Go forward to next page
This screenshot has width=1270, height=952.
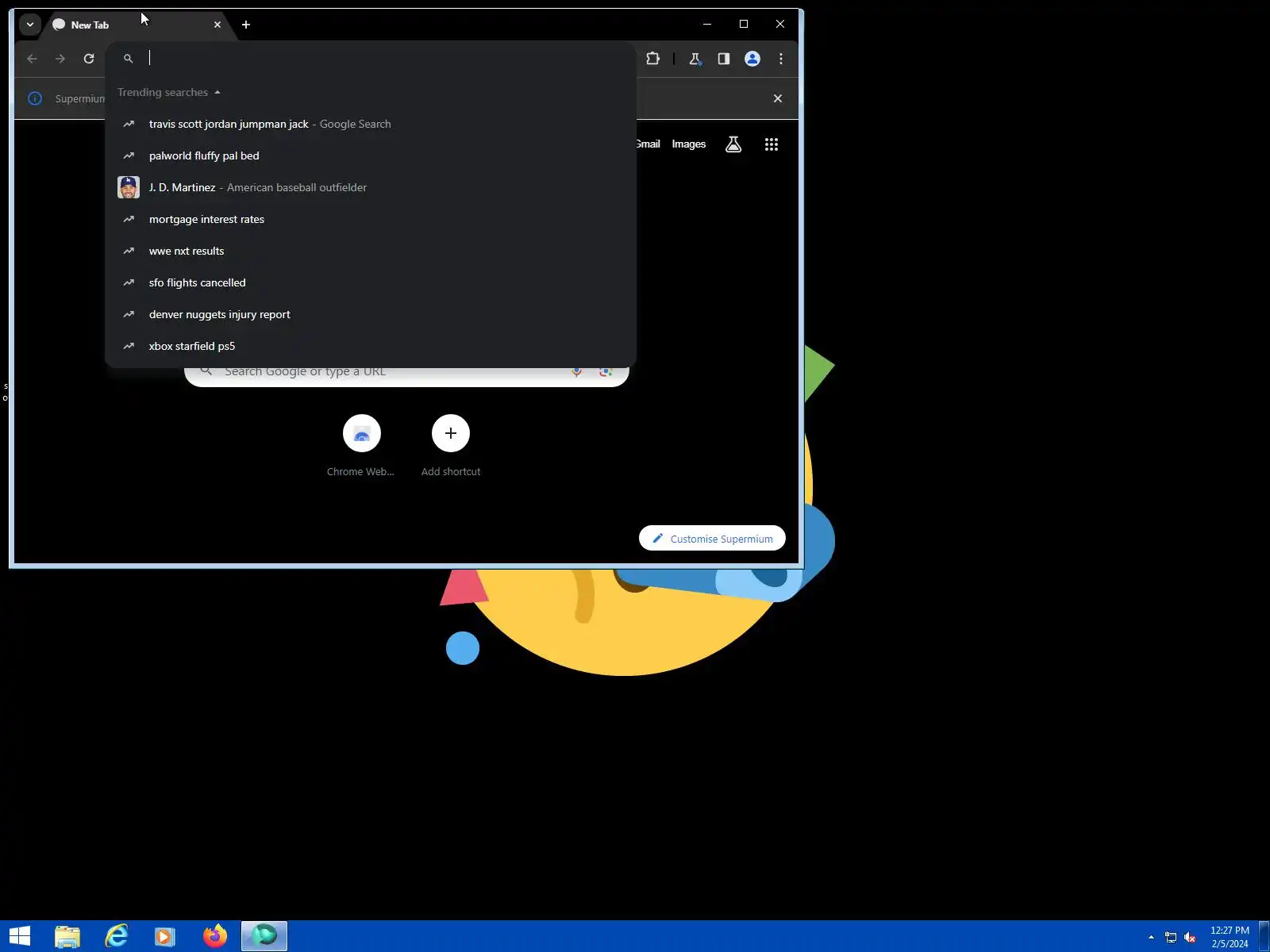tap(60, 59)
